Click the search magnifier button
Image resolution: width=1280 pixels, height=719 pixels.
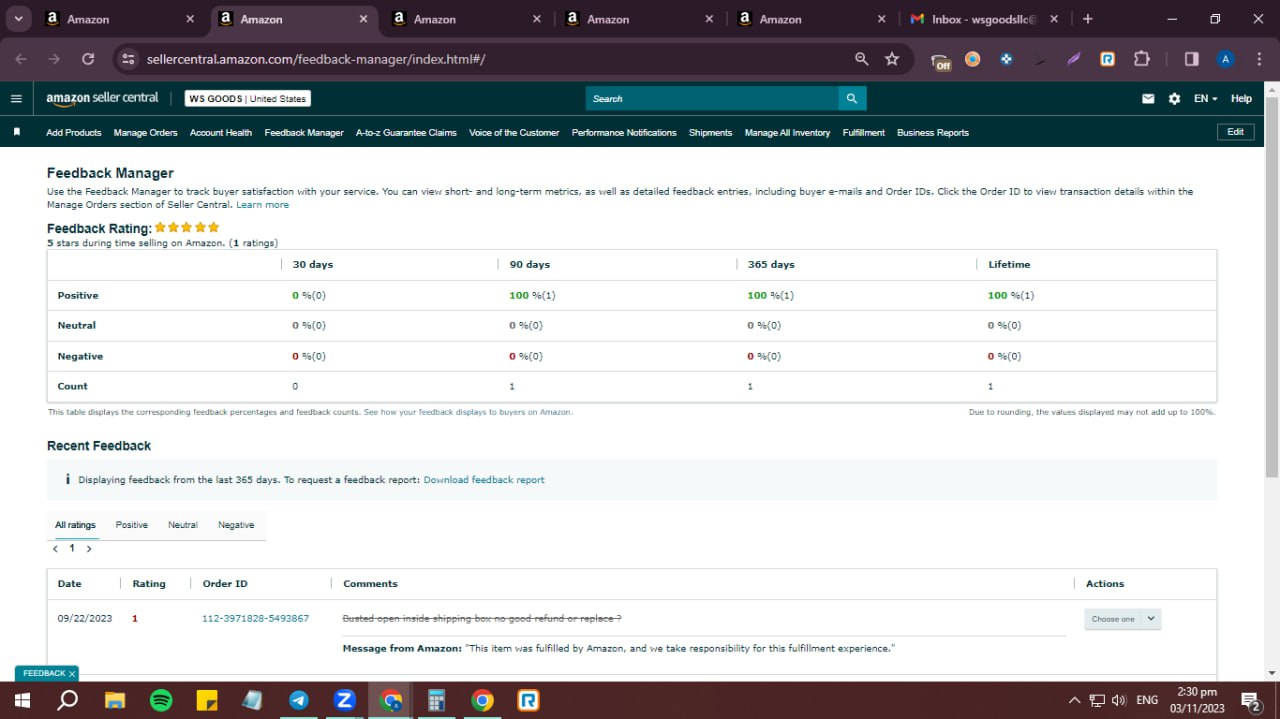click(852, 98)
